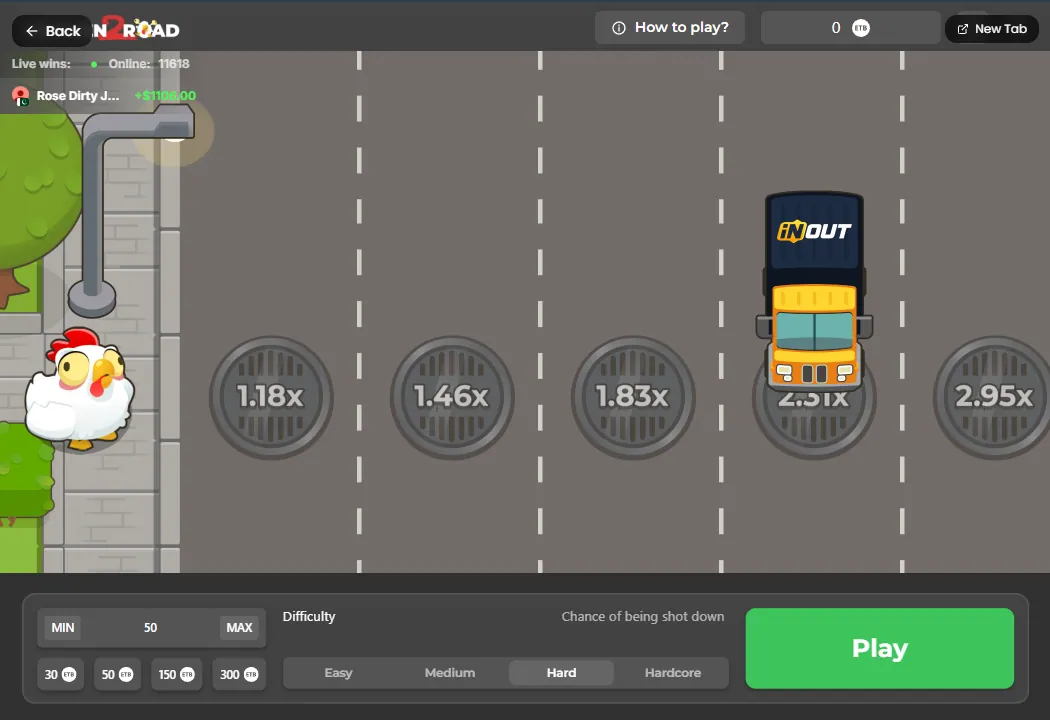This screenshot has width=1050, height=720.
Task: Click the Online: 11618 counter
Action: (149, 64)
